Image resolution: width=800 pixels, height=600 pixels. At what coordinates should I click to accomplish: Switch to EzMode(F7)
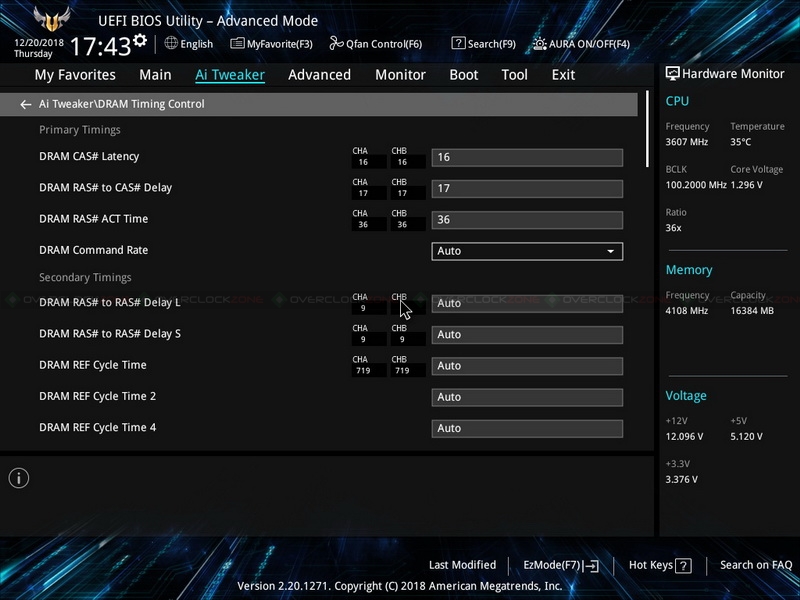point(561,565)
